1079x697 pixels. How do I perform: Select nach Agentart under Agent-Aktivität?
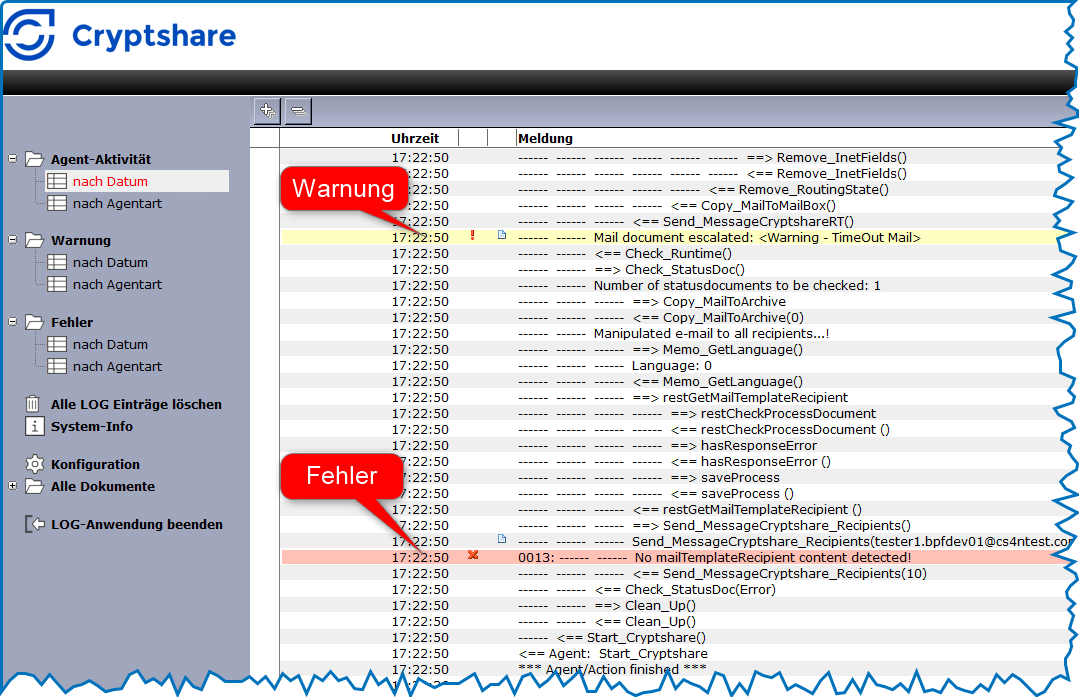[117, 203]
